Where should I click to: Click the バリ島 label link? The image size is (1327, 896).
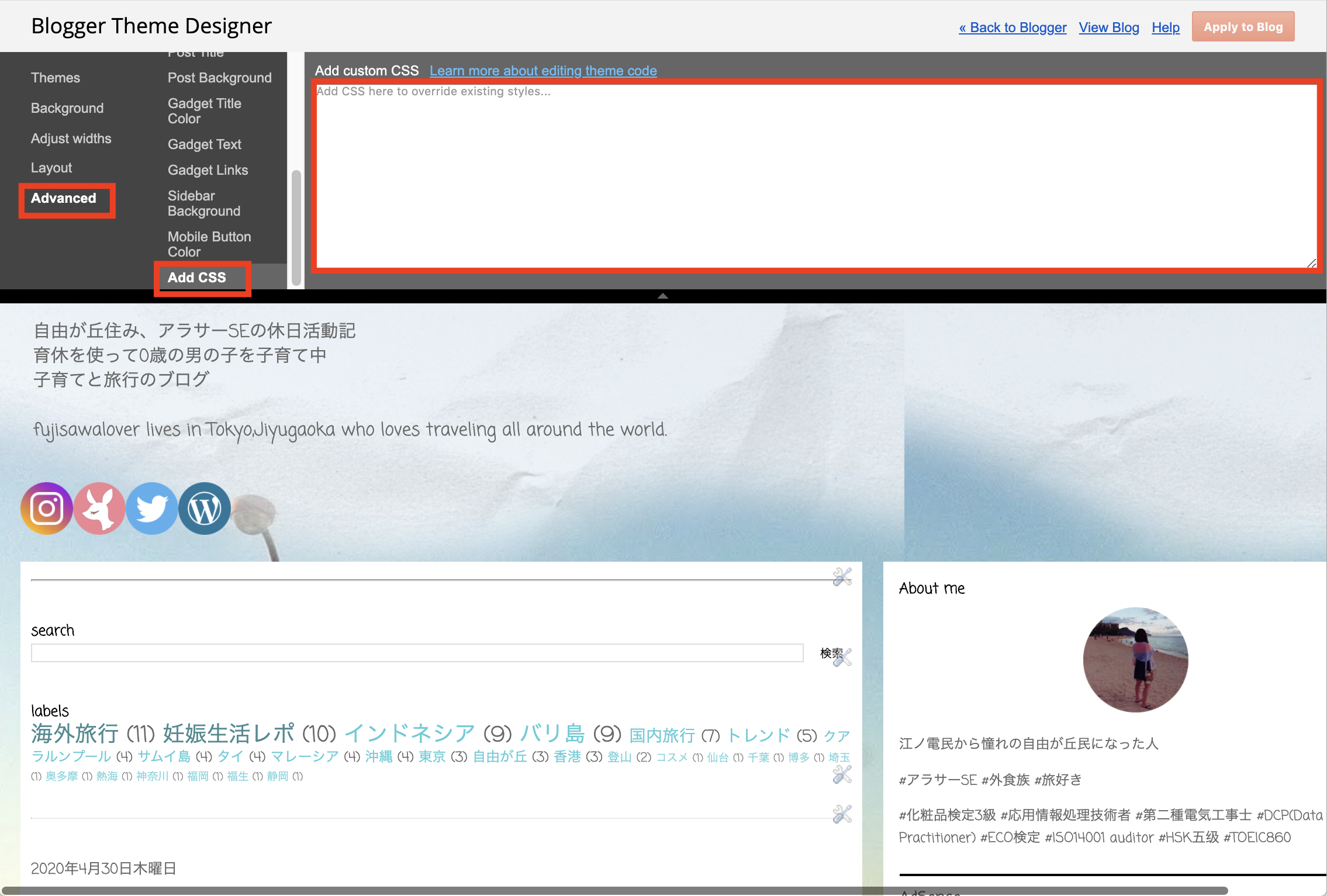click(552, 733)
